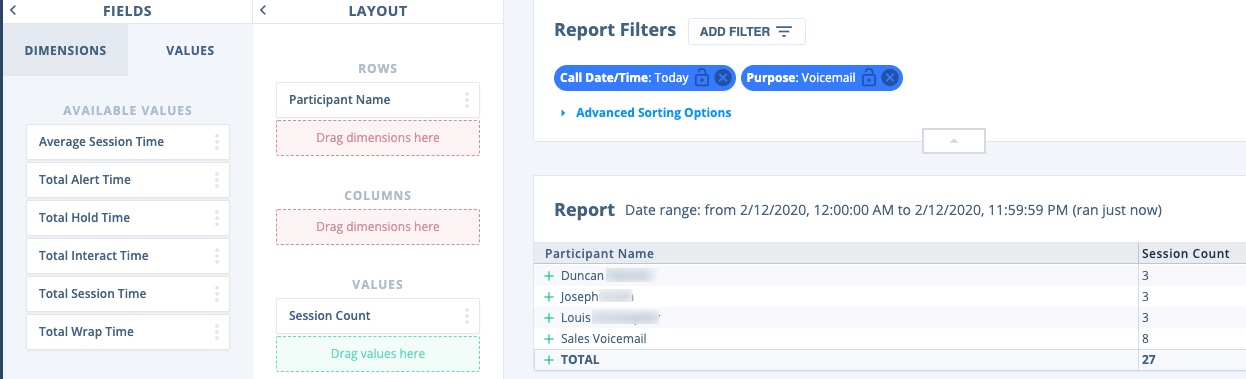Click the total count cell 27
The height and width of the screenshot is (379, 1246).
[1192, 360]
